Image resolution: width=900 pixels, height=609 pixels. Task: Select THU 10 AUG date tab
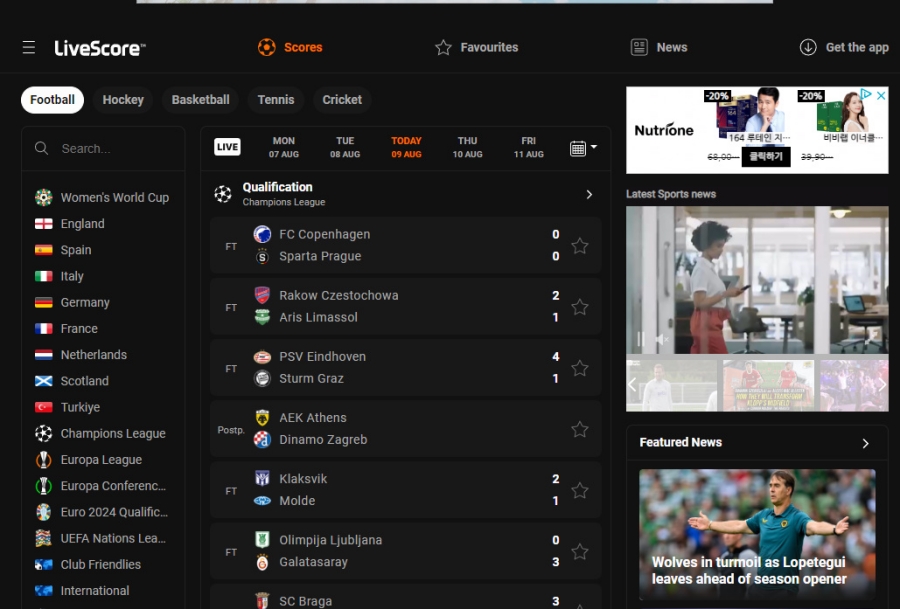tap(467, 148)
